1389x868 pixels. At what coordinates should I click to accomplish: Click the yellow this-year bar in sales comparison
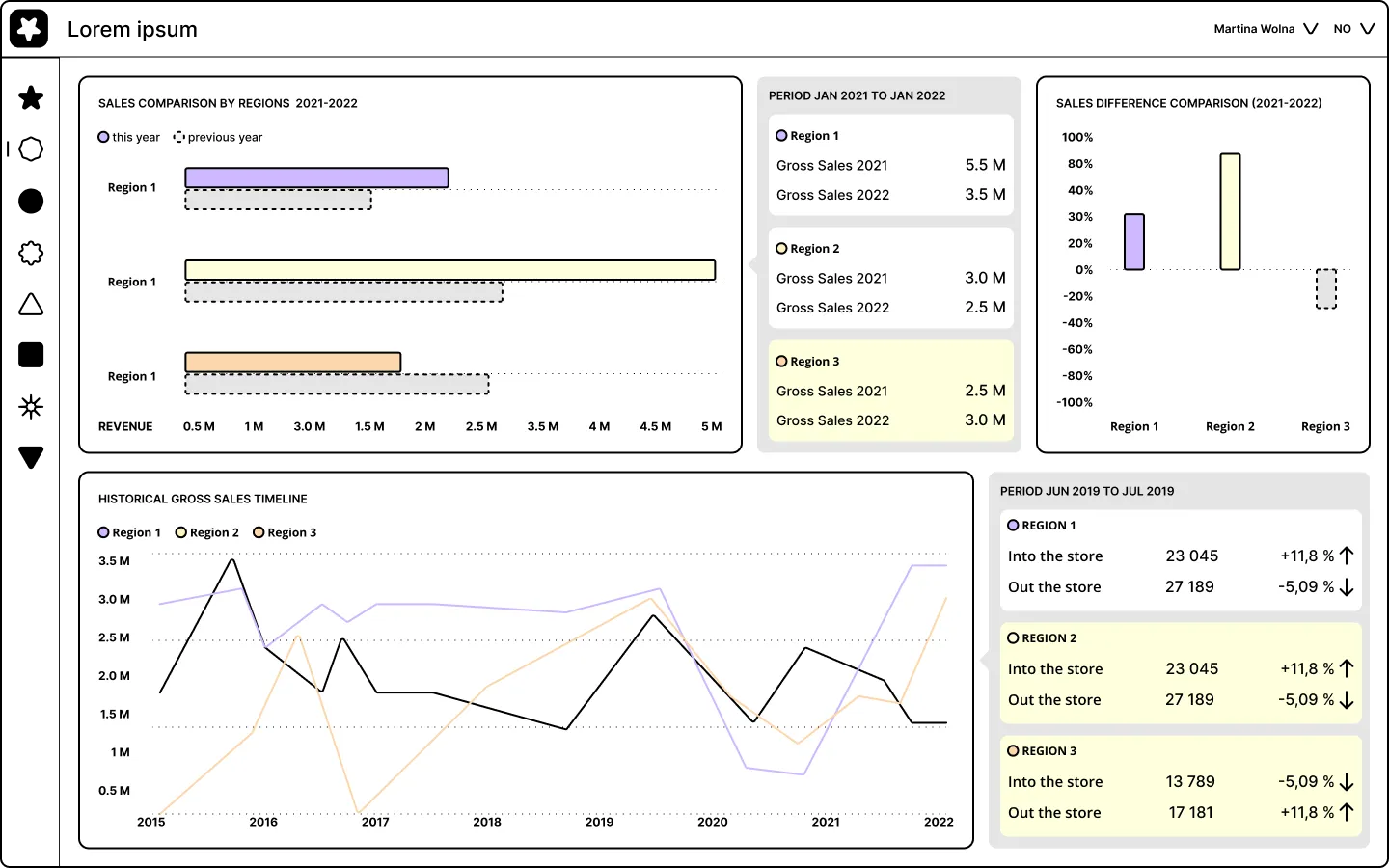tap(450, 270)
